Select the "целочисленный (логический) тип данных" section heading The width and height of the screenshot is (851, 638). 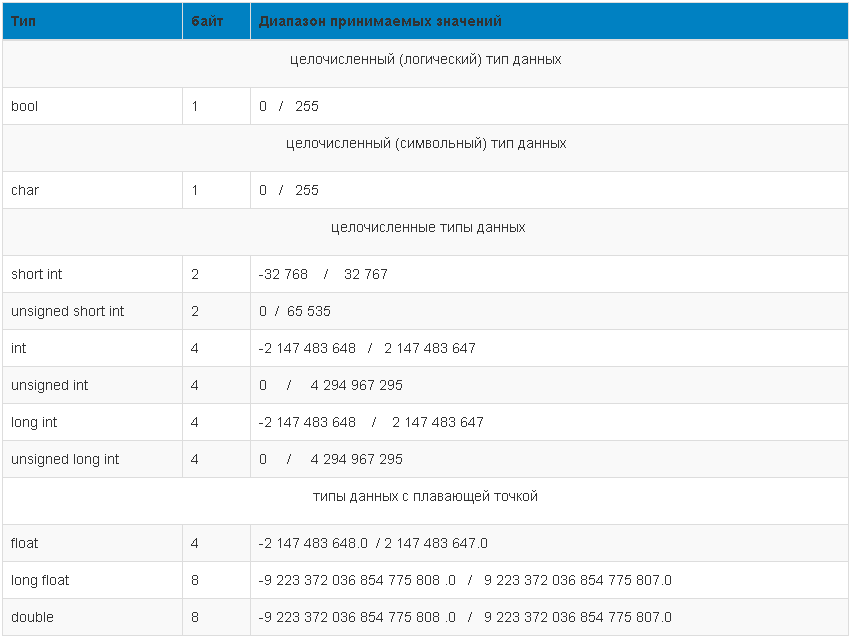(x=426, y=59)
